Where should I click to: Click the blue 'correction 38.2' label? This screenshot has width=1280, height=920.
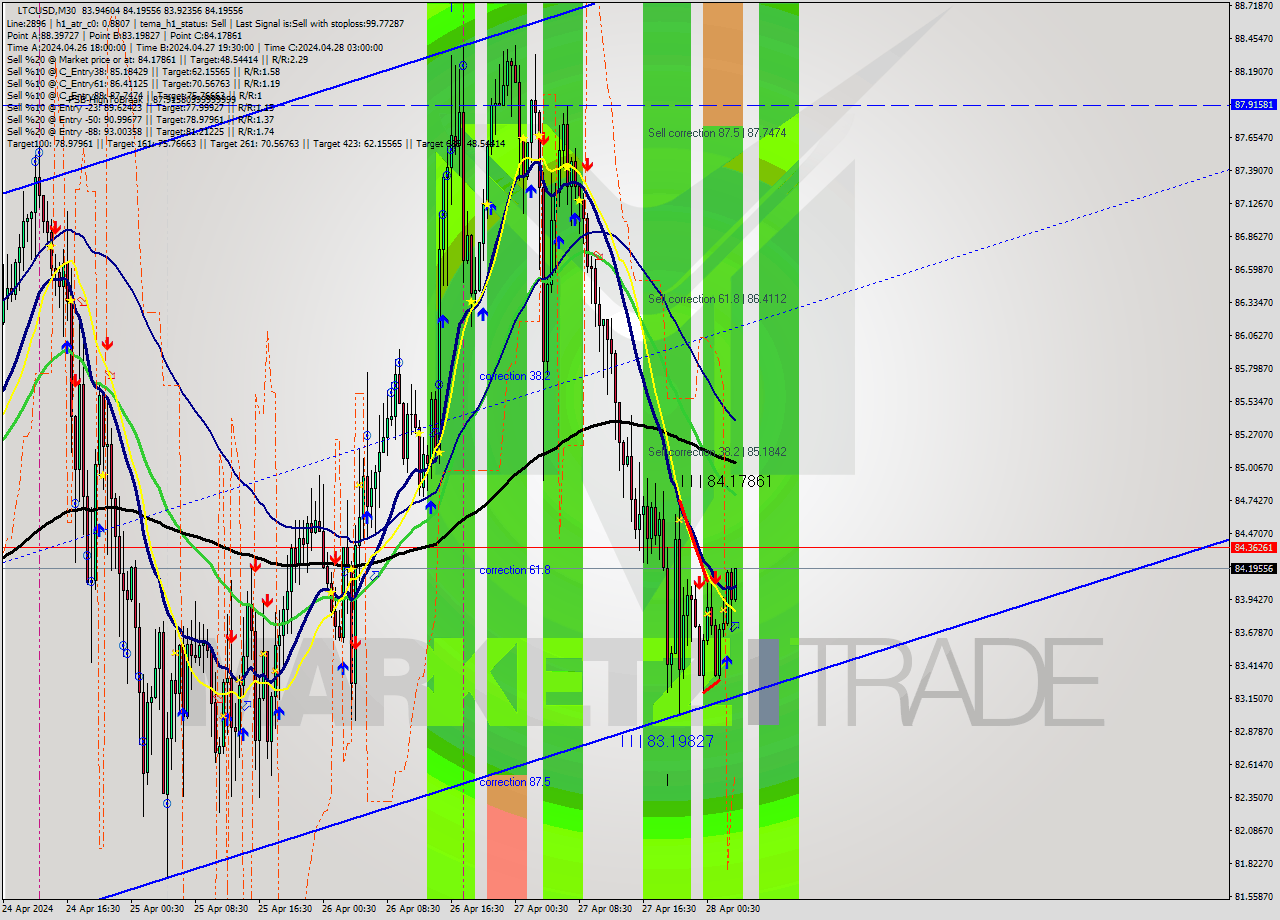coord(515,376)
